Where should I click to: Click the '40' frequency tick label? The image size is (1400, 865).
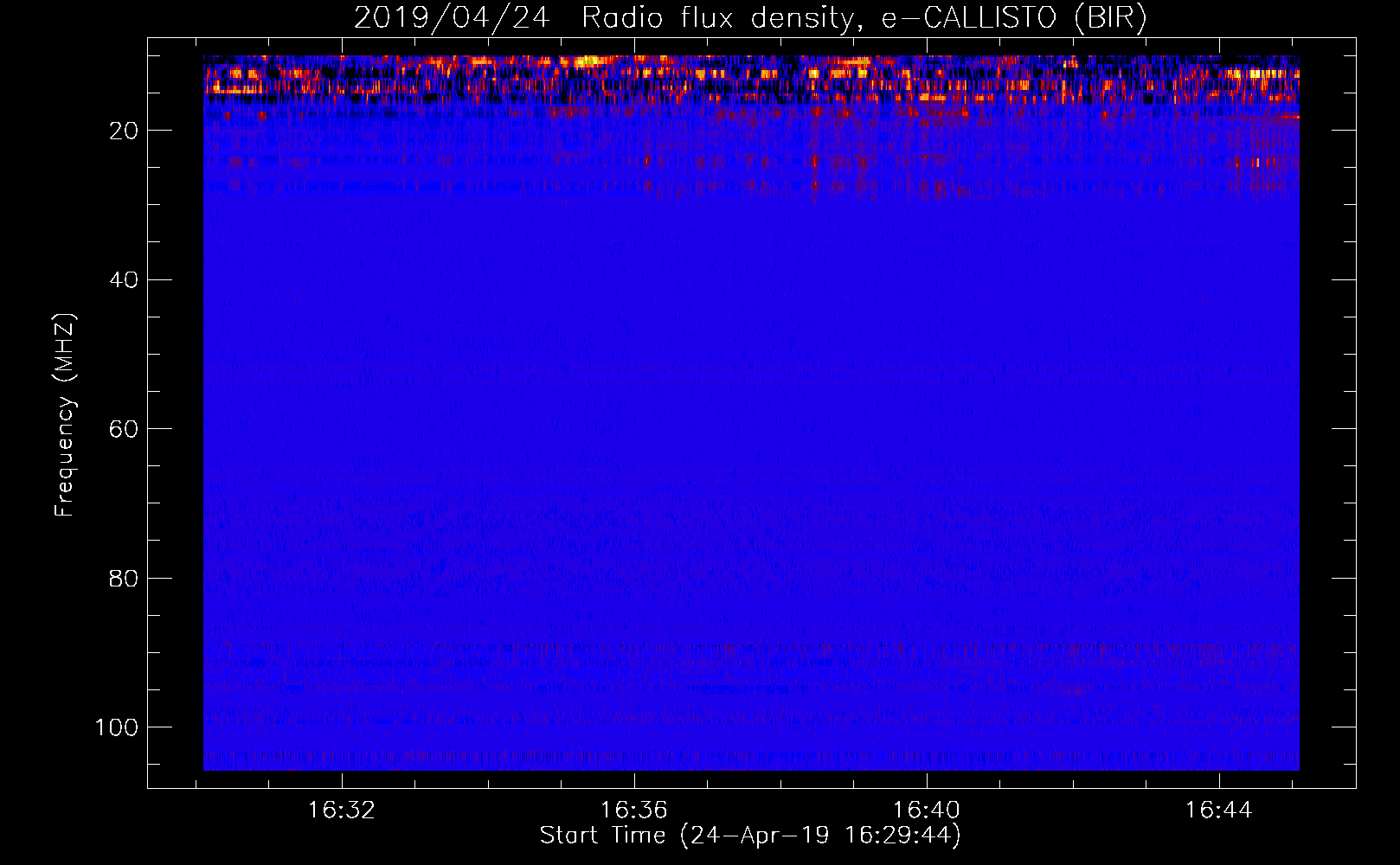(x=124, y=280)
